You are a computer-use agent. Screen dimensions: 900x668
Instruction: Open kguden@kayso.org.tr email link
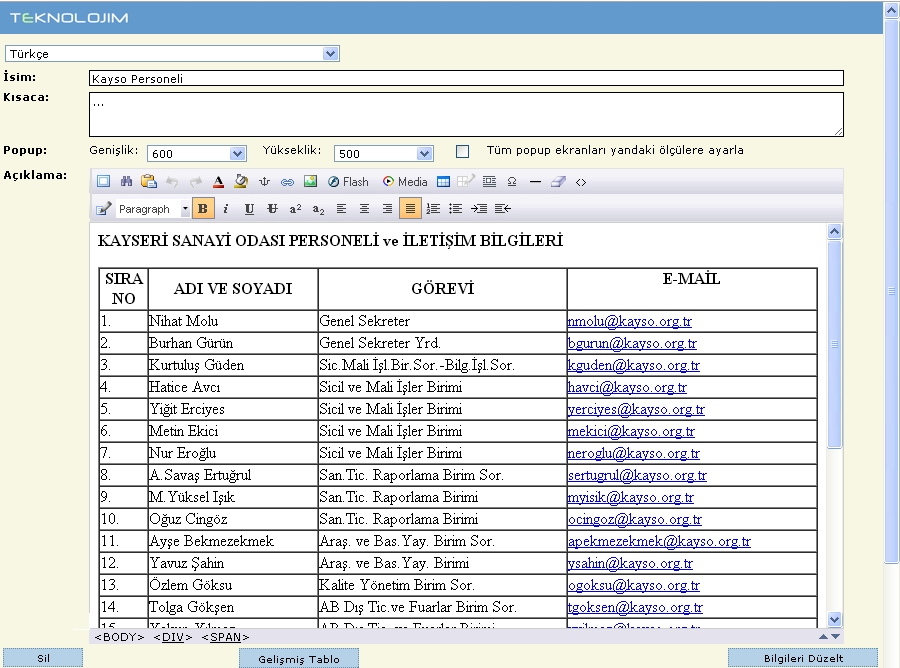pos(634,365)
